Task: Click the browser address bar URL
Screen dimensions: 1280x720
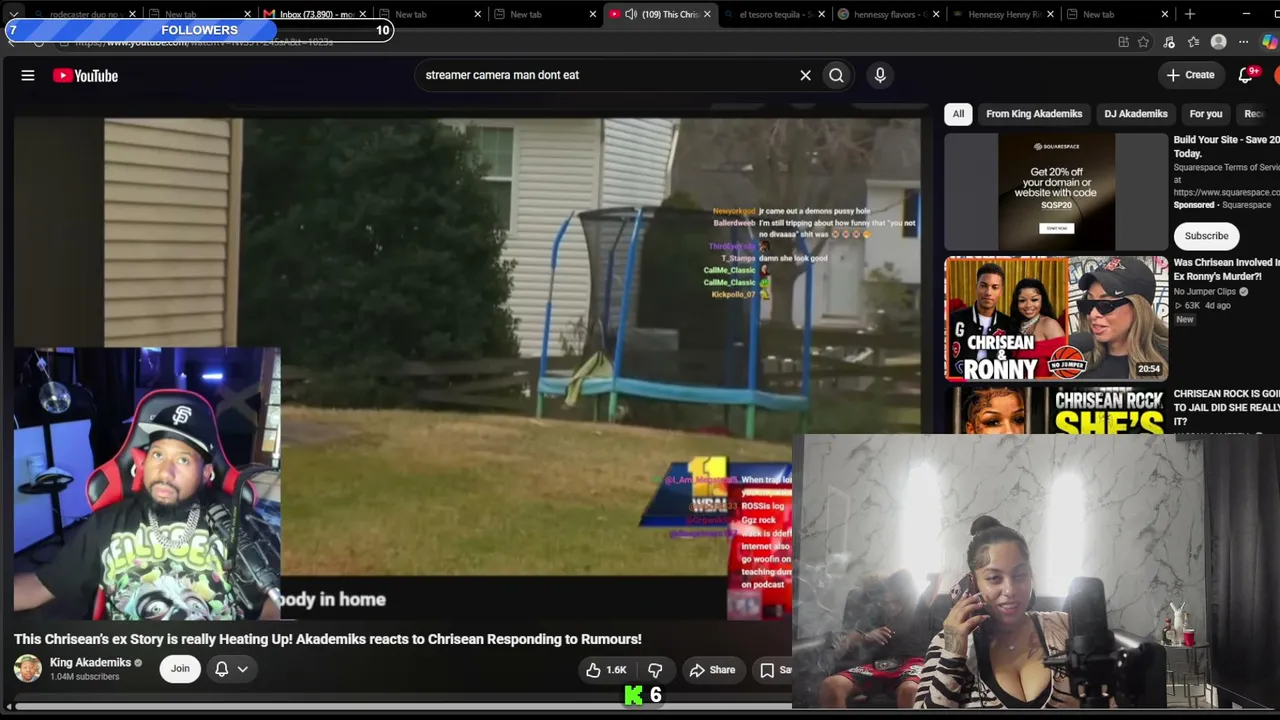Action: [205, 42]
